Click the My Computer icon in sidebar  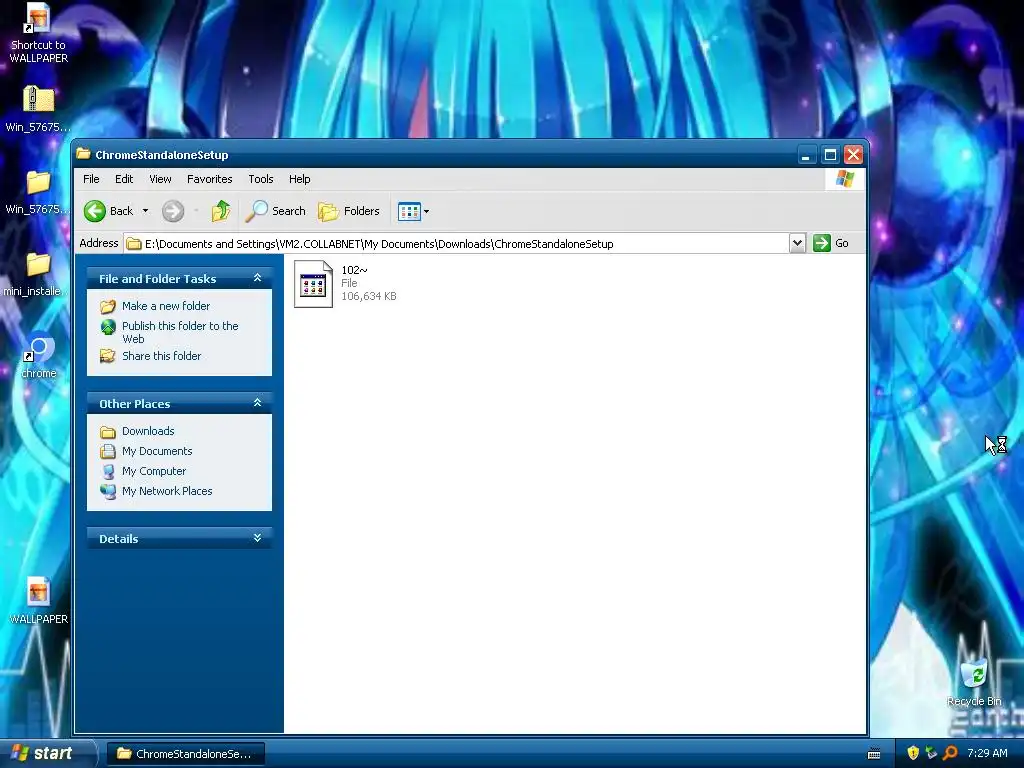[x=108, y=472]
